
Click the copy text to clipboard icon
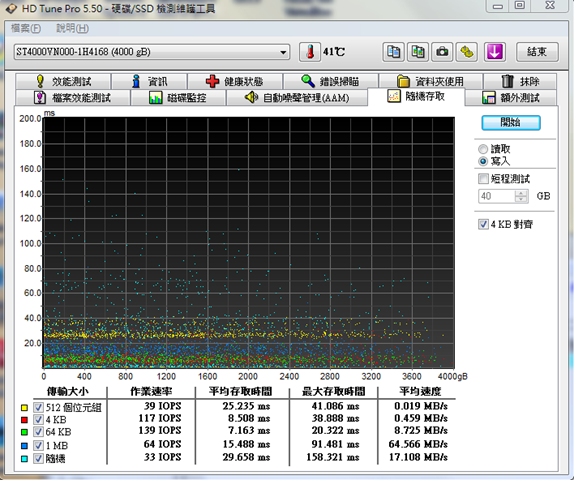394,52
